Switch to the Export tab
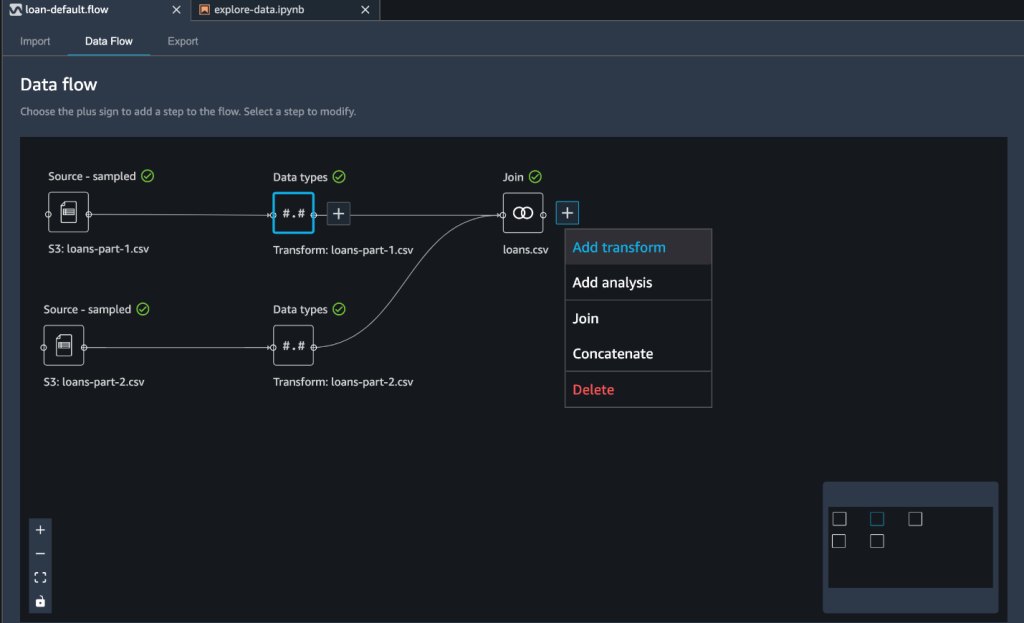 (x=182, y=41)
